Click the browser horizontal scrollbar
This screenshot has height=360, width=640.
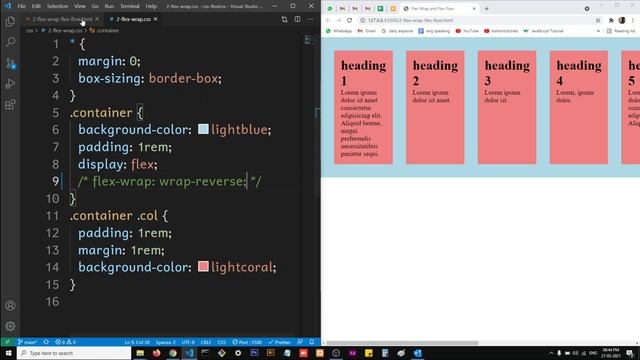pyautogui.click(x=402, y=343)
